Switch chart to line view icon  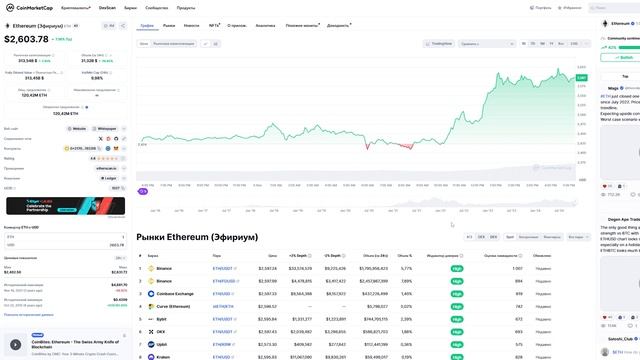206,44
